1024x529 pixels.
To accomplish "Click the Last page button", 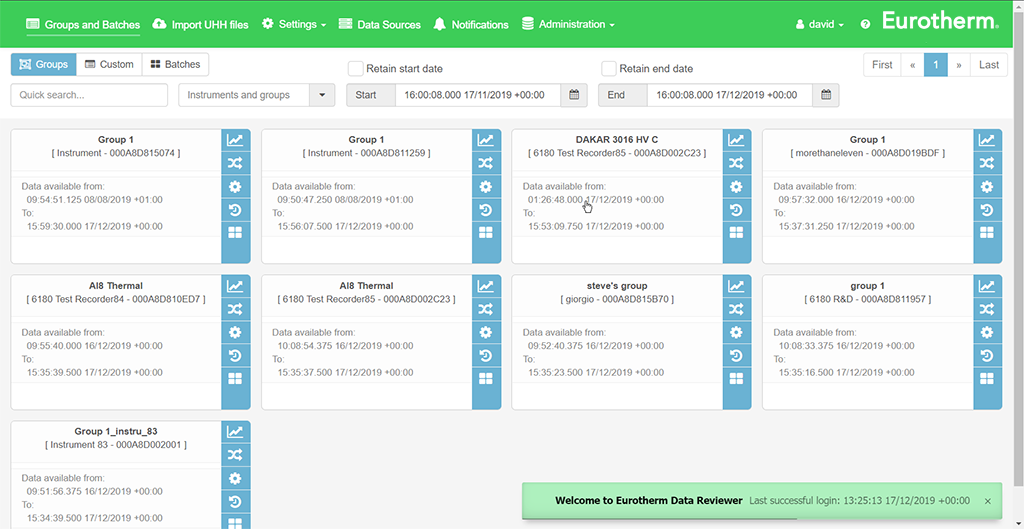I will (988, 65).
